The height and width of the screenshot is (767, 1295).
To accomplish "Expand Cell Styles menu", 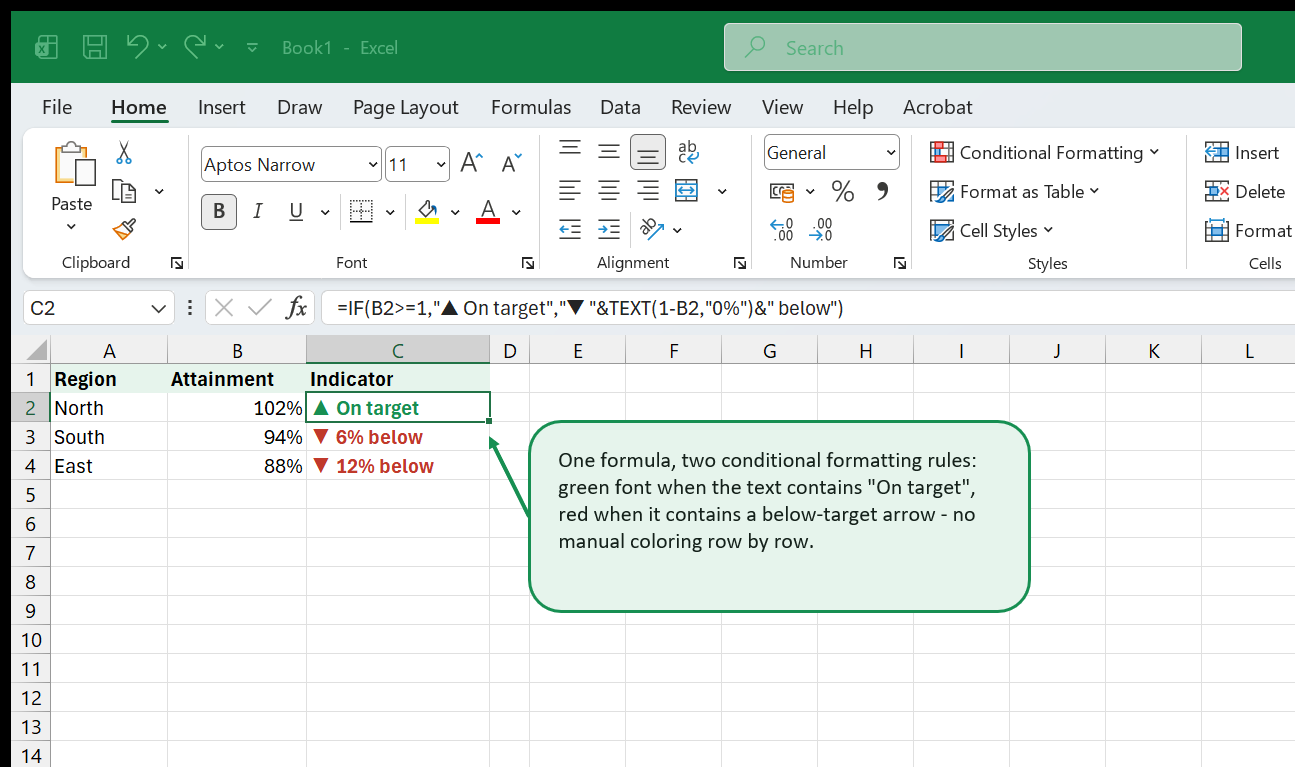I will (x=991, y=230).
